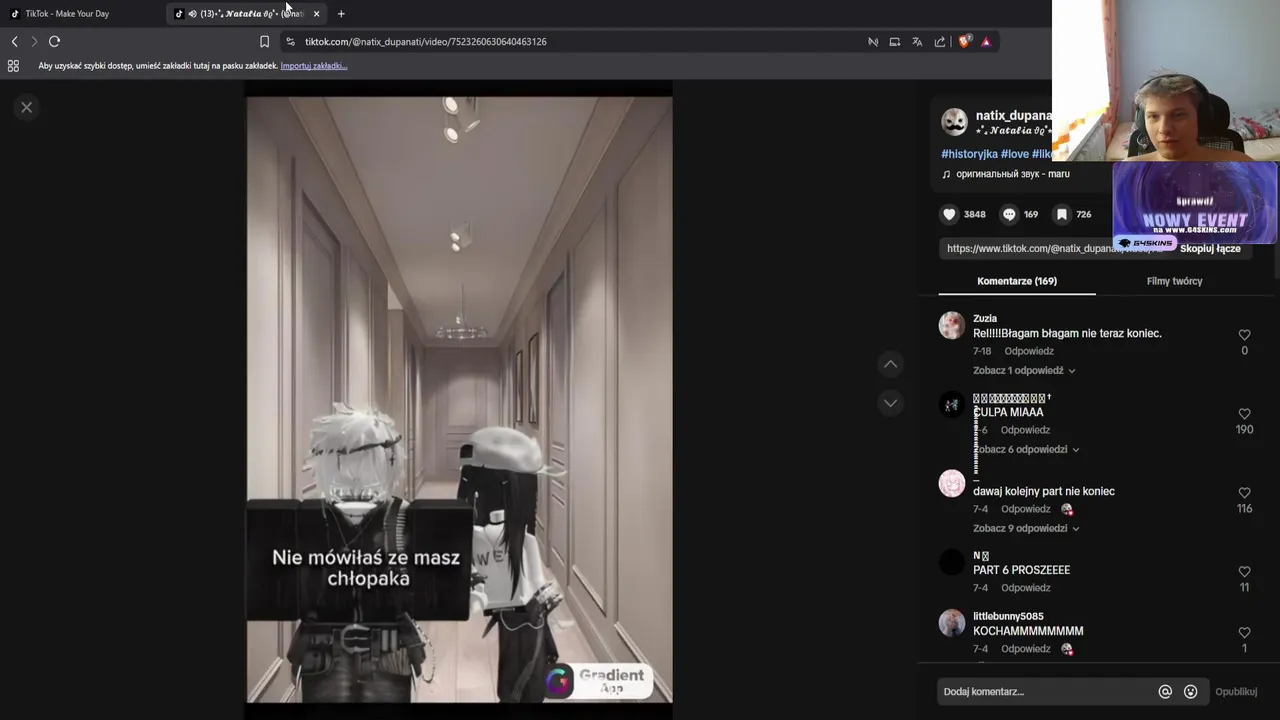Image resolution: width=1280 pixels, height=720 pixels.
Task: Click the N-shaped icon in the address bar
Action: 873,42
